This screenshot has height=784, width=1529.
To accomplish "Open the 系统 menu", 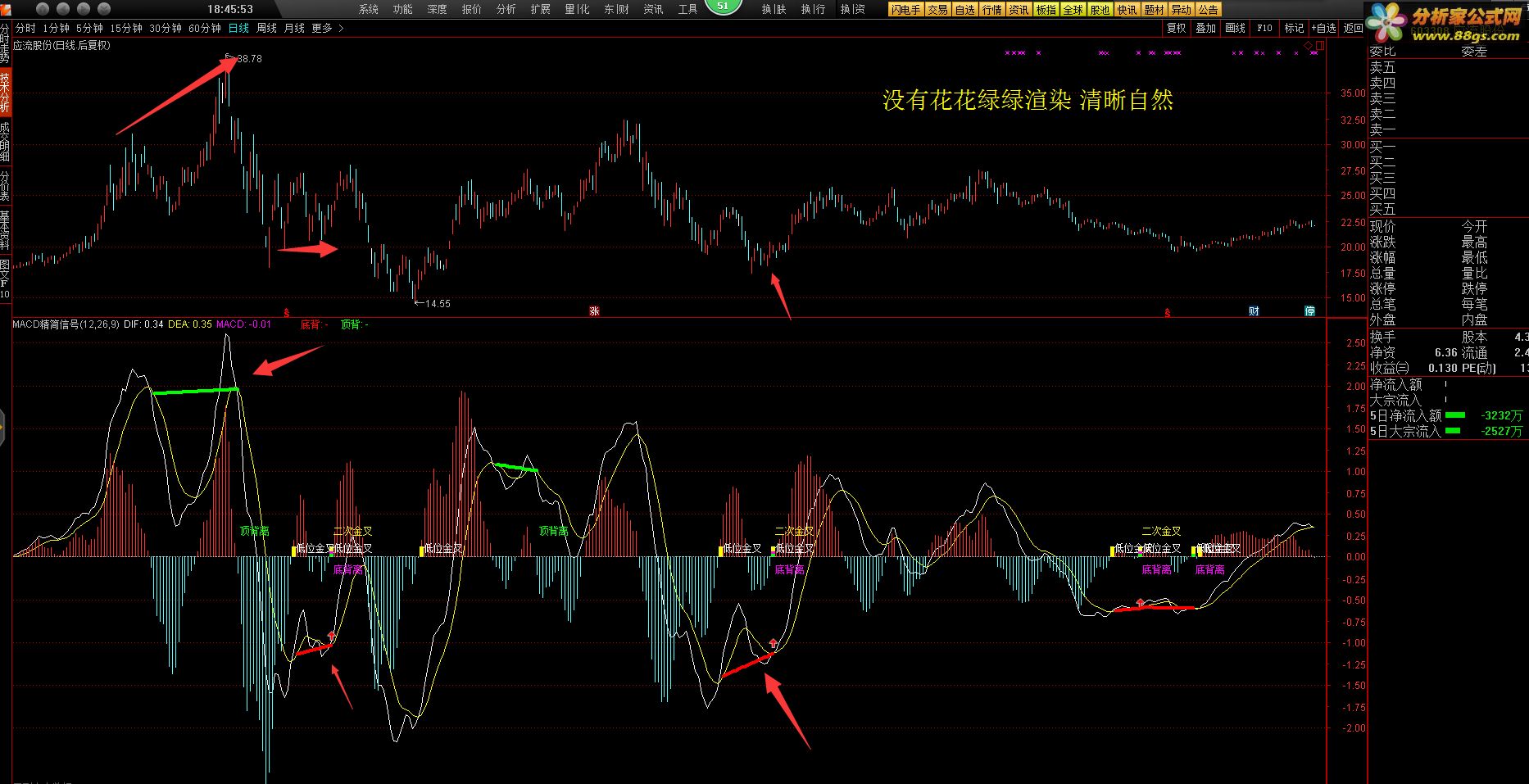I will coord(369,9).
